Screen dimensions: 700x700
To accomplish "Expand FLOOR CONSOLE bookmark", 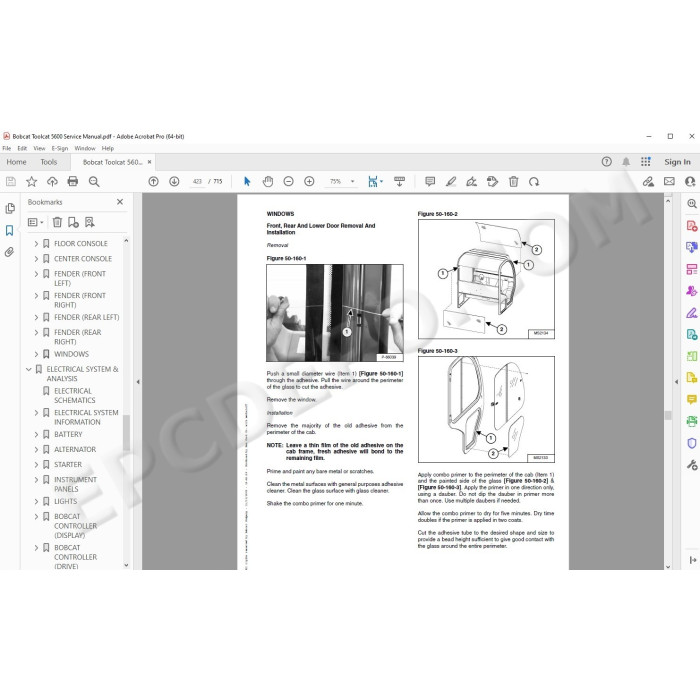I will coord(36,244).
